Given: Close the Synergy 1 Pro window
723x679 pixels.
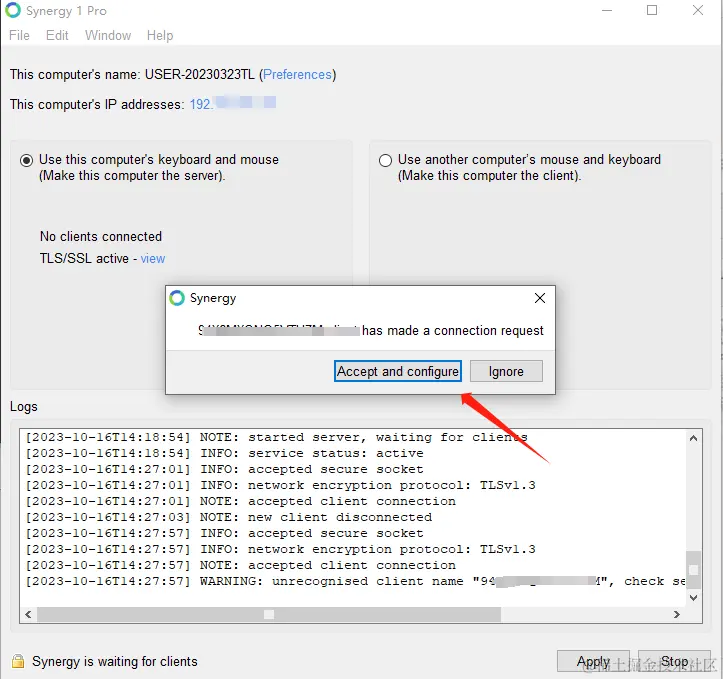Looking at the screenshot, I should 698,10.
